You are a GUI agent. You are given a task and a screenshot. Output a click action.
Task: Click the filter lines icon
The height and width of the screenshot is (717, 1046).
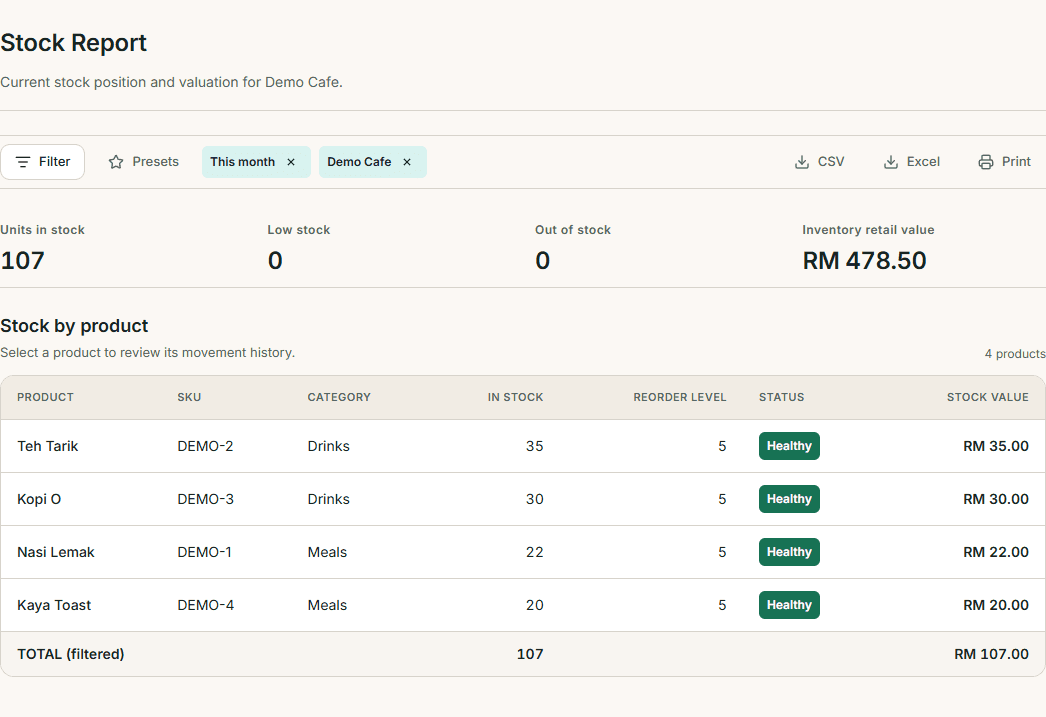tap(23, 162)
